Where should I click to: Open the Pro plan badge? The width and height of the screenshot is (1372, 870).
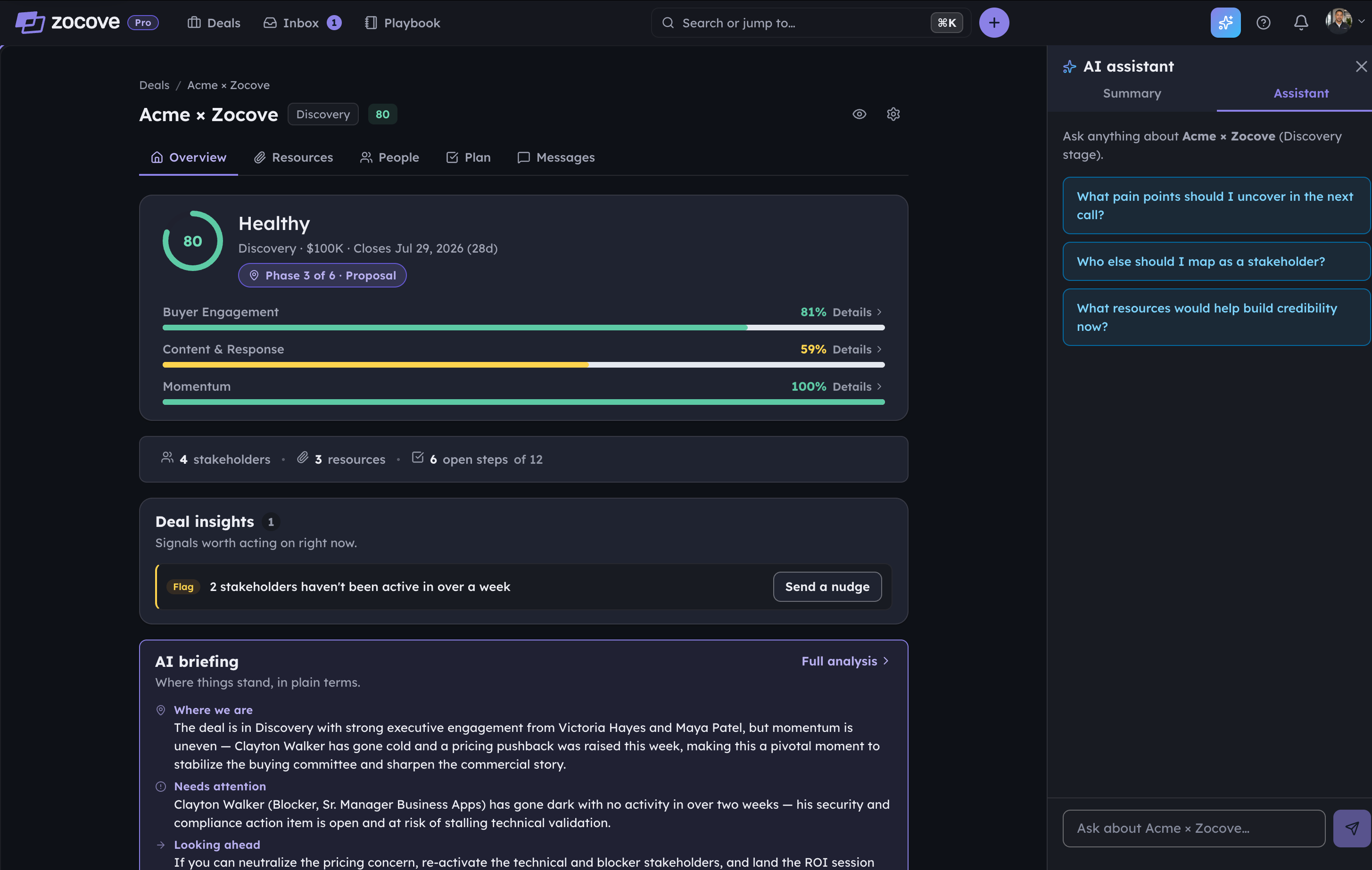(x=143, y=23)
